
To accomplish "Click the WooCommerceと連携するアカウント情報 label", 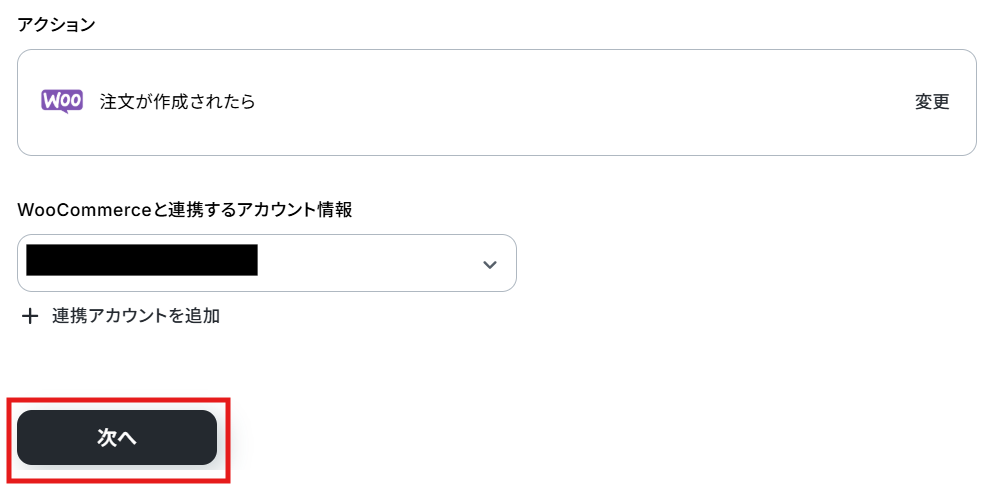I will [x=185, y=210].
